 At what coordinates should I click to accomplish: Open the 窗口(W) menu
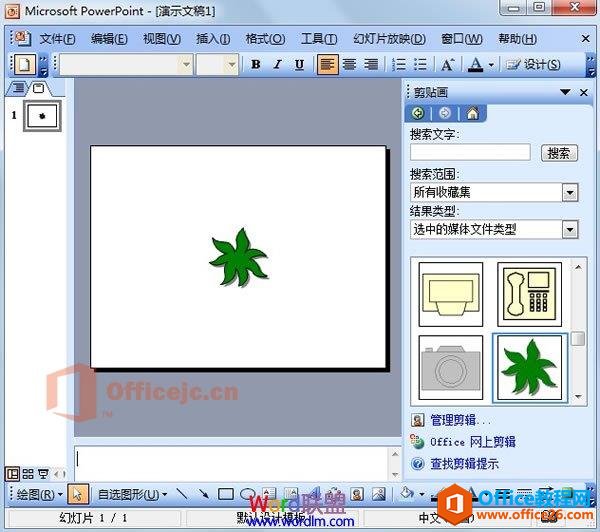(461, 39)
